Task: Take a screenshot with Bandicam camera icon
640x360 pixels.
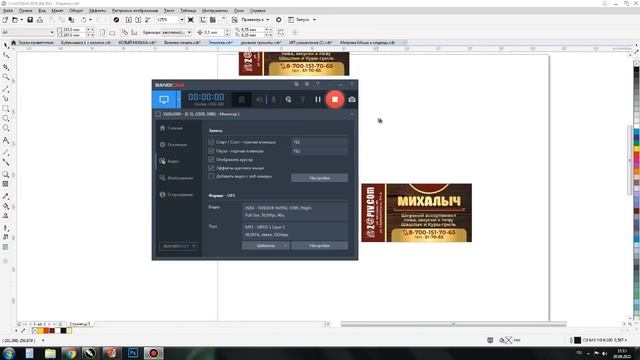Action: coord(351,100)
